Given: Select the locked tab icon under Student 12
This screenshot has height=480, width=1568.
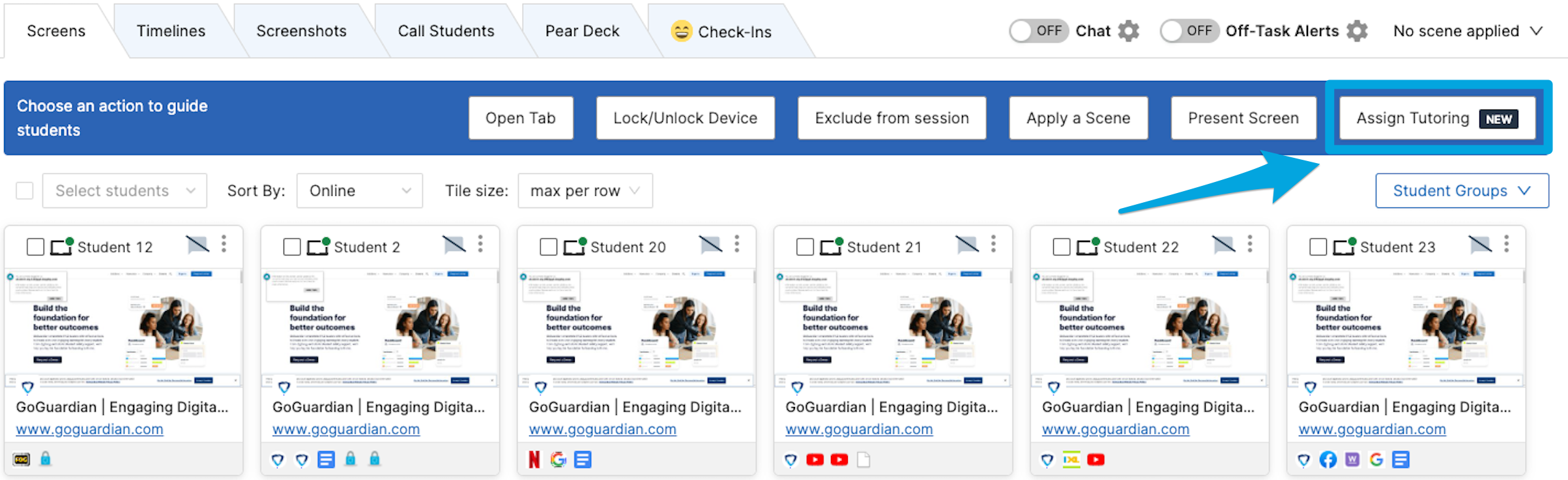Looking at the screenshot, I should [x=46, y=459].
